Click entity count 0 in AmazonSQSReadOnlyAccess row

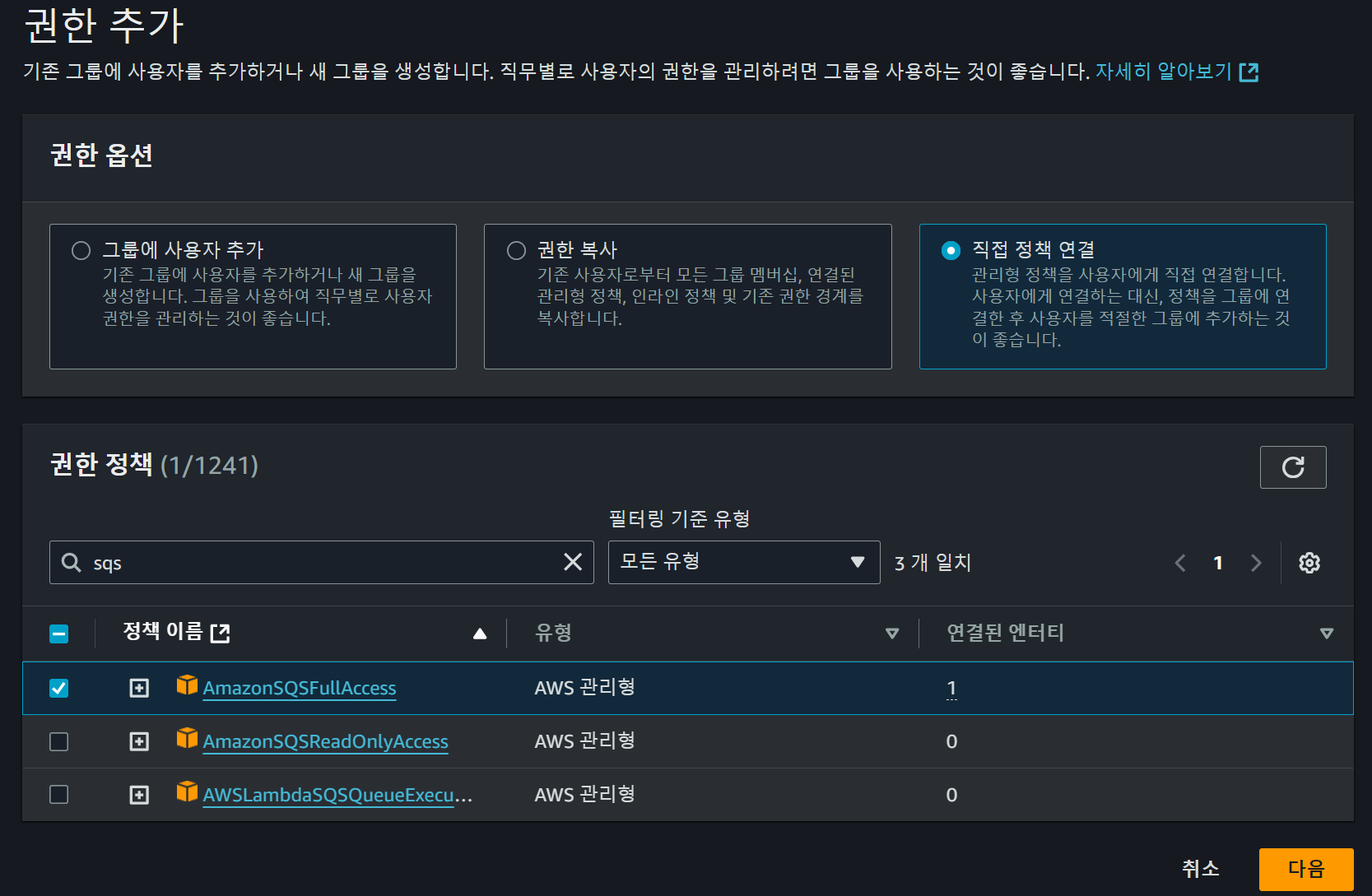click(951, 742)
